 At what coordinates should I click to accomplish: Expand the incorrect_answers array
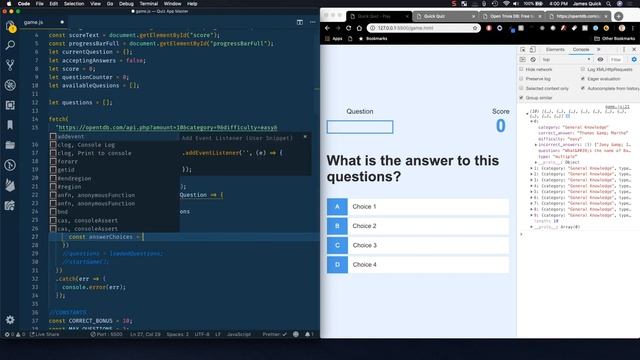pyautogui.click(x=536, y=145)
